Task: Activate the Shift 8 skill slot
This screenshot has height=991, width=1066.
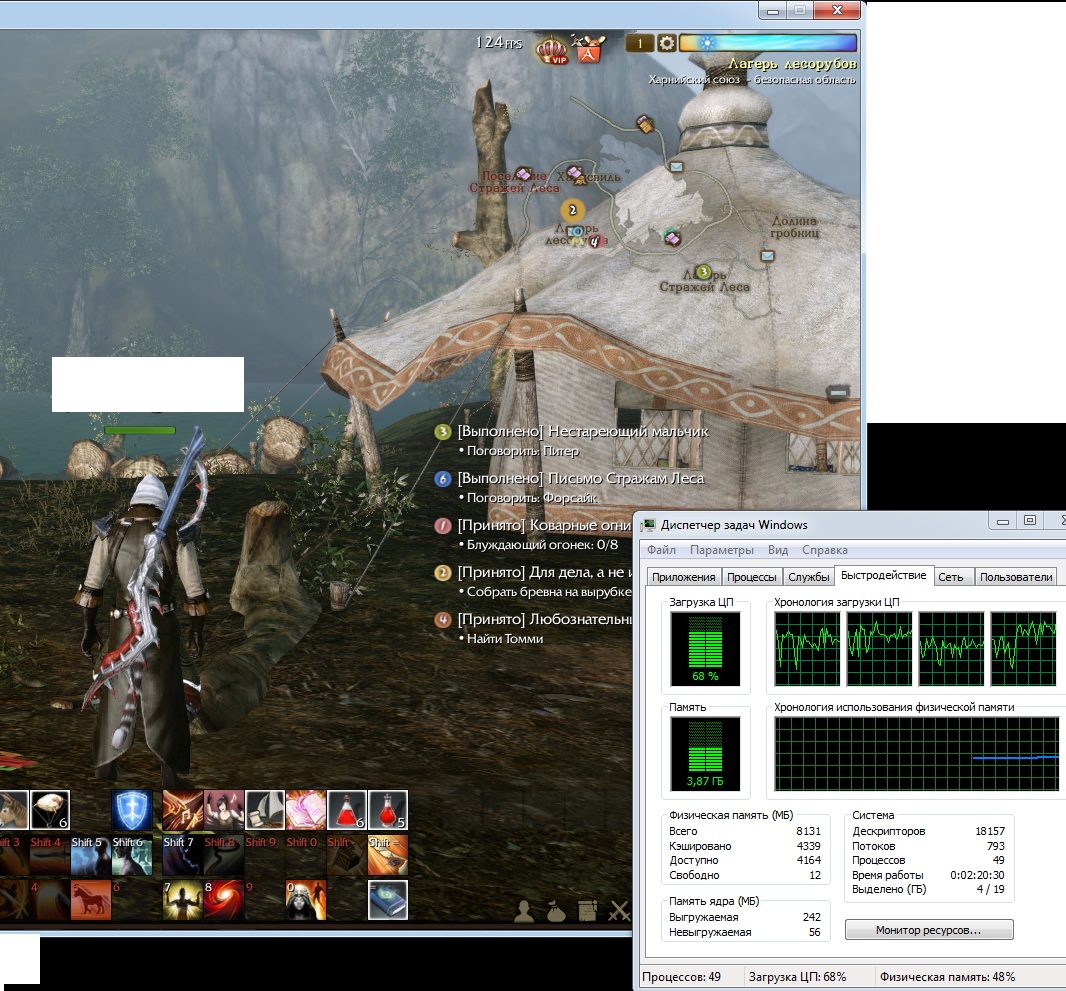Action: 224,855
